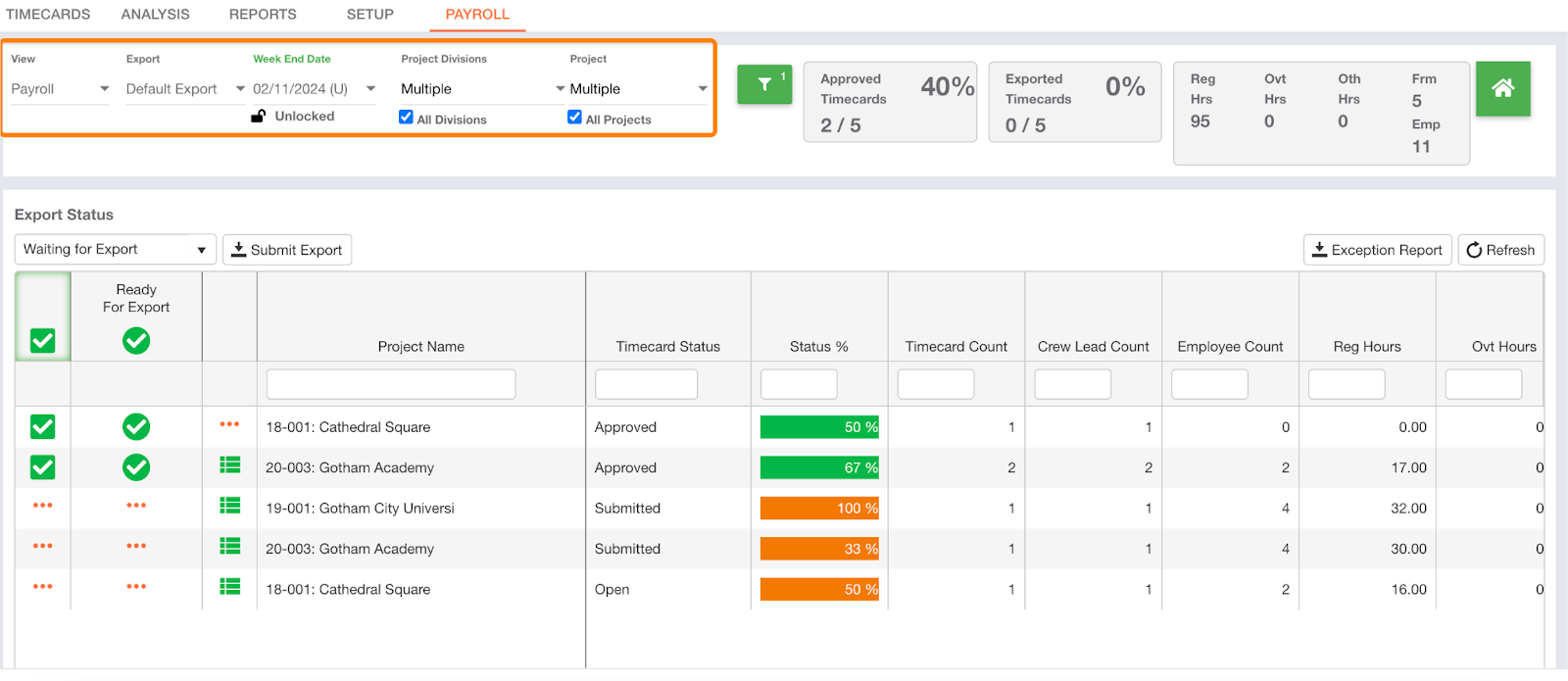
Task: Uncheck the approved Gotham Academy row checkbox
Action: pyautogui.click(x=43, y=467)
